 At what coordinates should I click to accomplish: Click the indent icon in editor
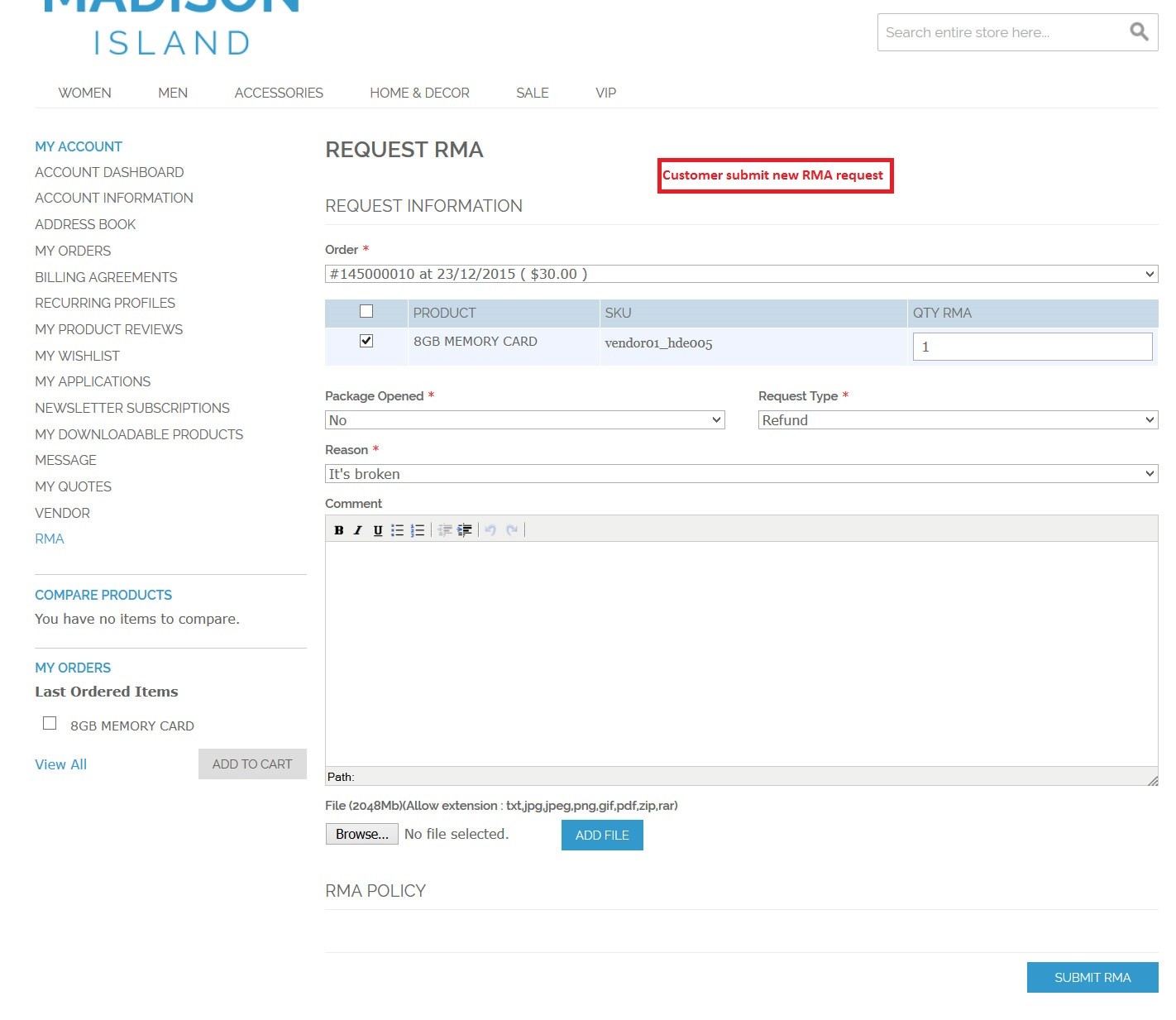click(465, 530)
